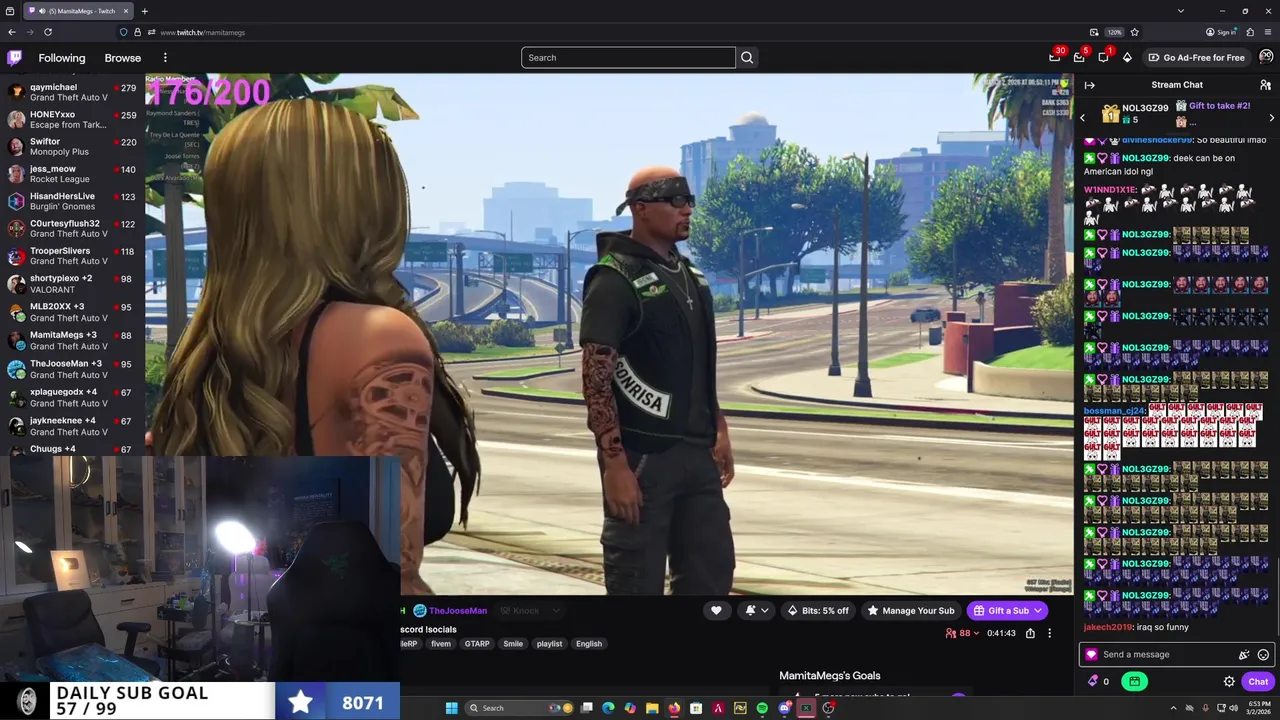Open HONEYxxo channel in sidebar

click(72, 120)
